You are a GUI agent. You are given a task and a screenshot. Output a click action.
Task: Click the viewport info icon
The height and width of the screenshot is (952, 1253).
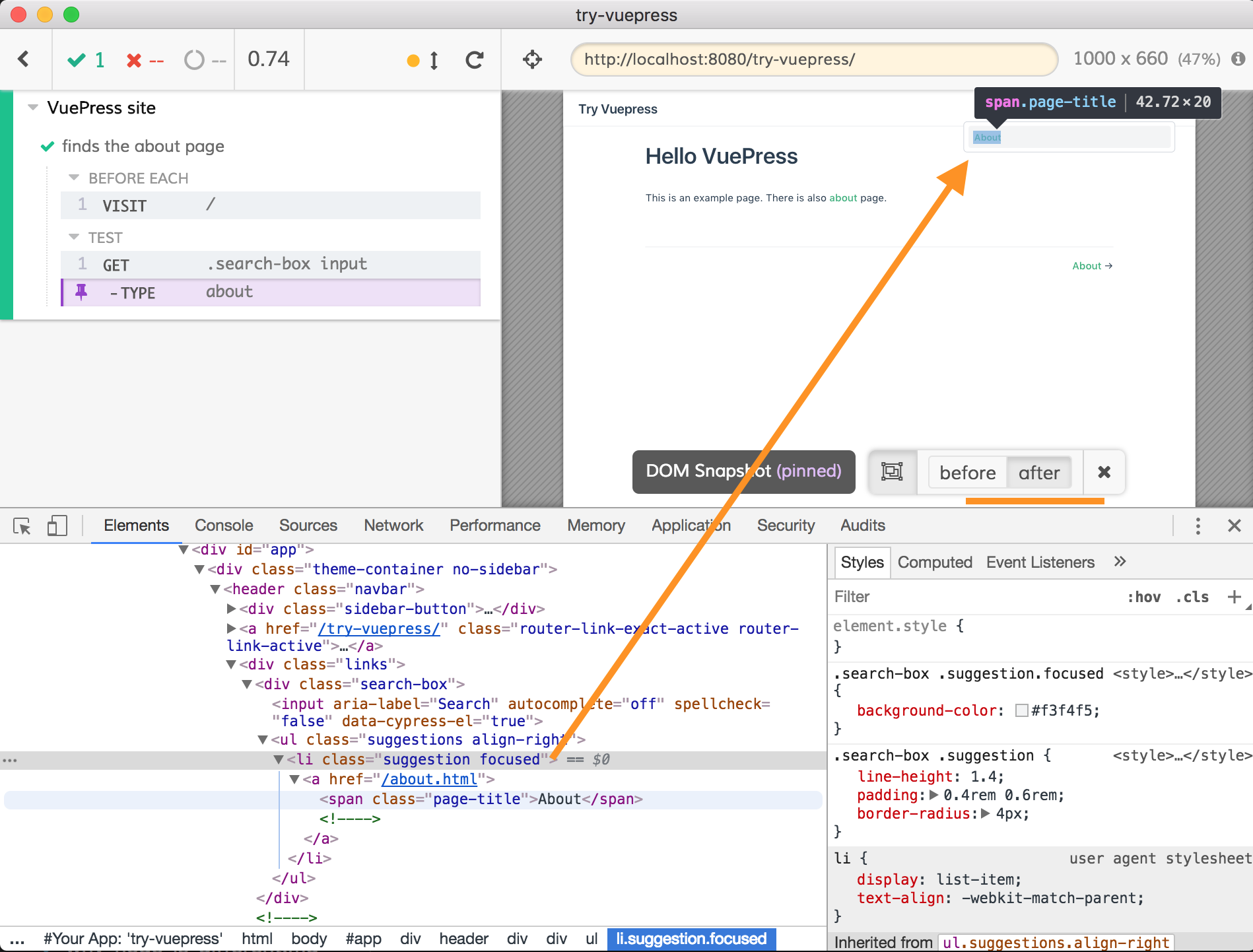click(1238, 59)
